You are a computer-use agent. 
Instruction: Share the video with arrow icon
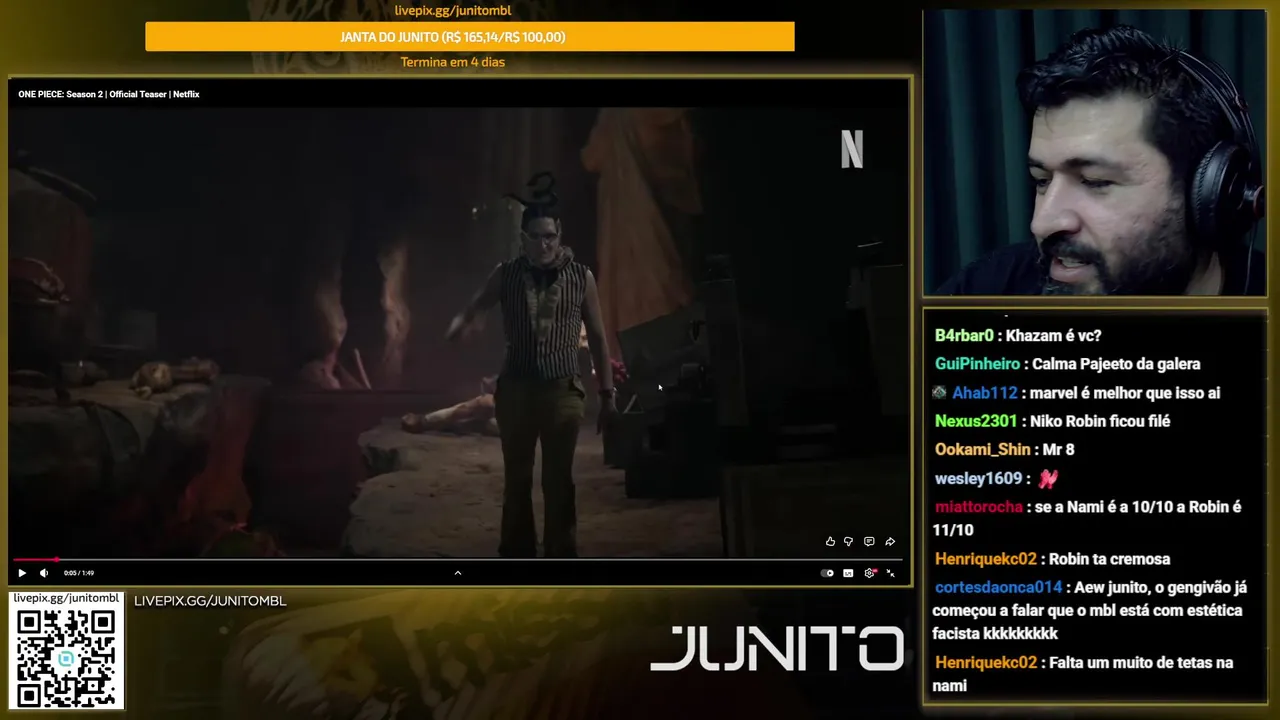(890, 542)
